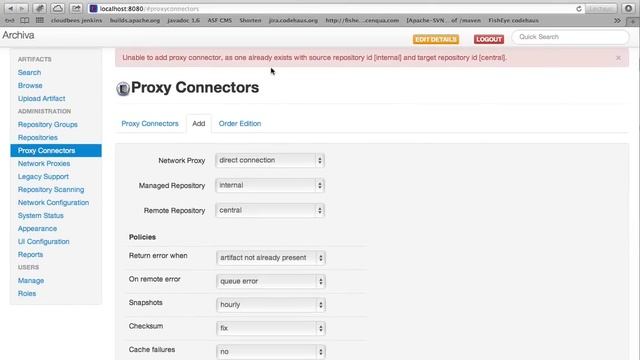Open cloudbees jenkins bookmark

[x=76, y=20]
